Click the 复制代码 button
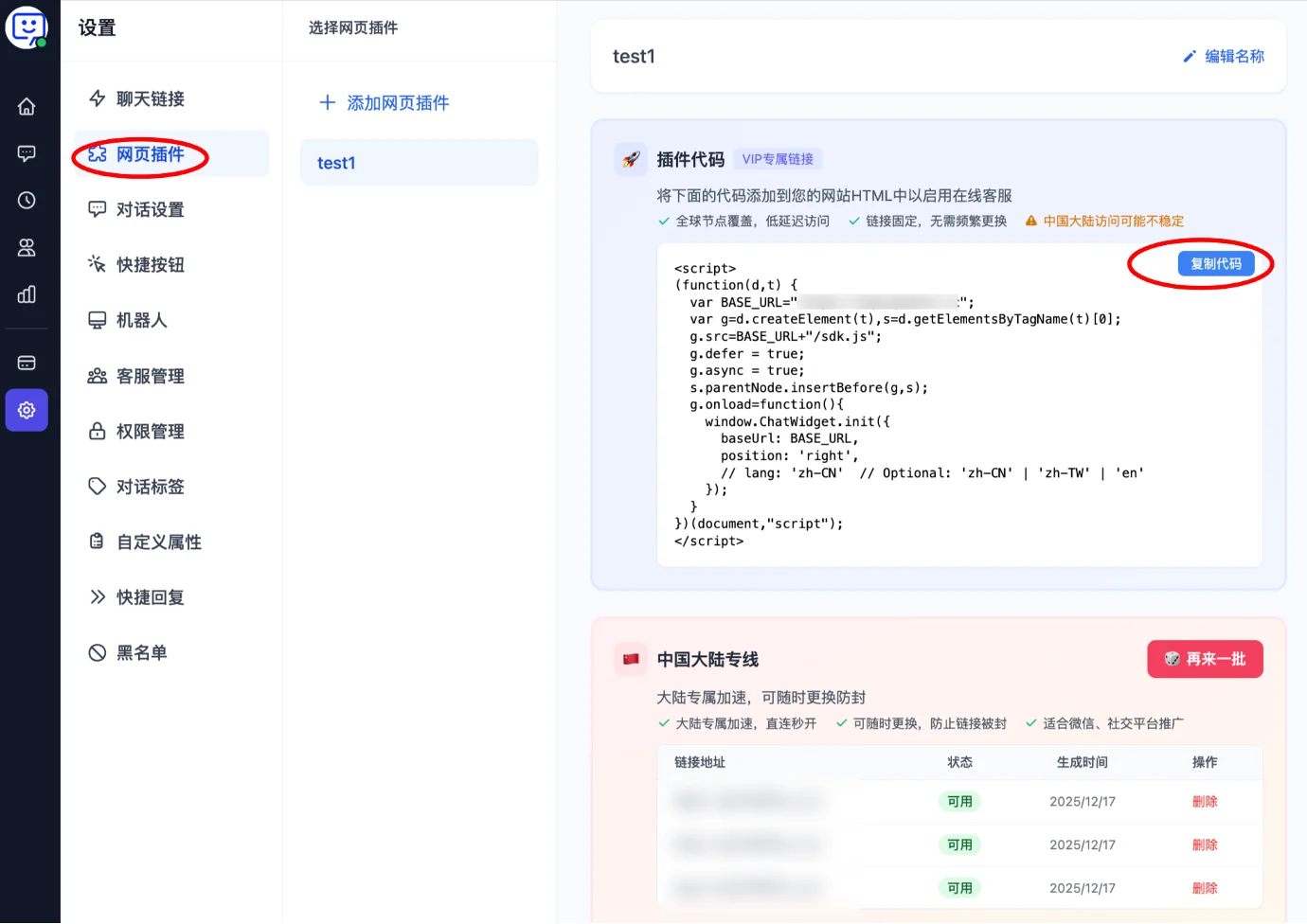Image resolution: width=1307 pixels, height=924 pixels. [1215, 263]
